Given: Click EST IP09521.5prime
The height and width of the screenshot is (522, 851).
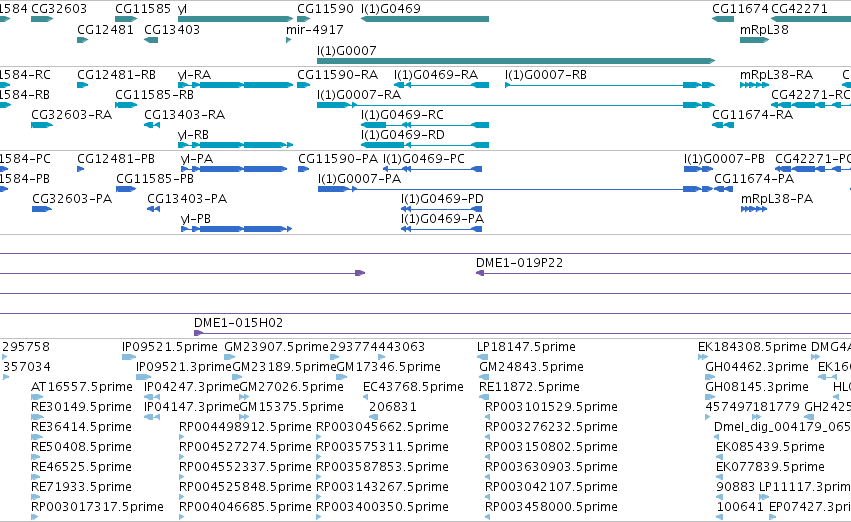Looking at the screenshot, I should point(170,347).
